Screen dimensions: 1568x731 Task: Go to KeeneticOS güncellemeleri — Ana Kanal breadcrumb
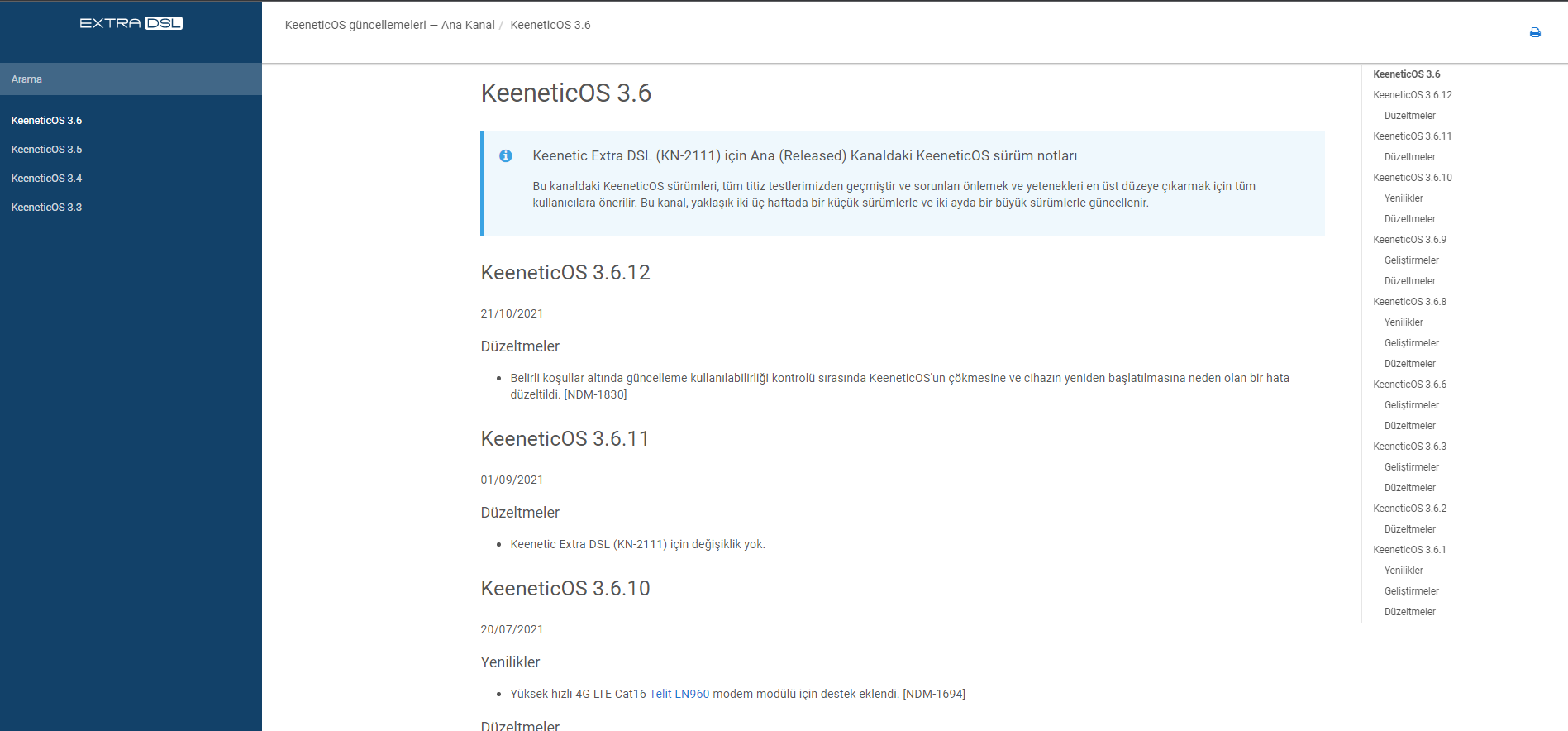coord(389,25)
